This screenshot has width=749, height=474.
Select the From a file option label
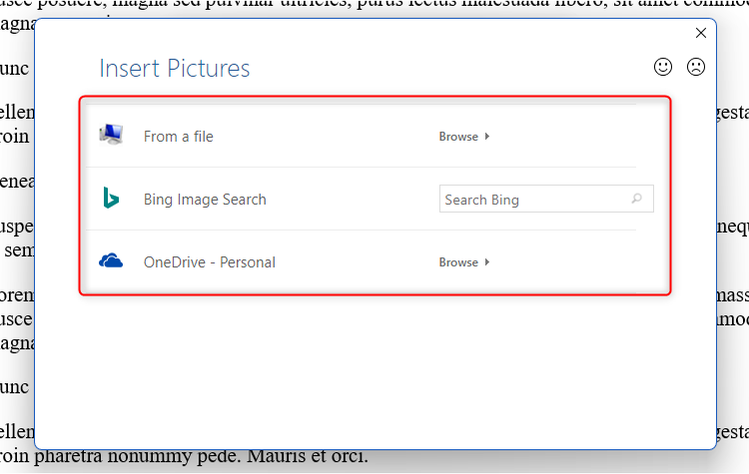click(x=178, y=137)
